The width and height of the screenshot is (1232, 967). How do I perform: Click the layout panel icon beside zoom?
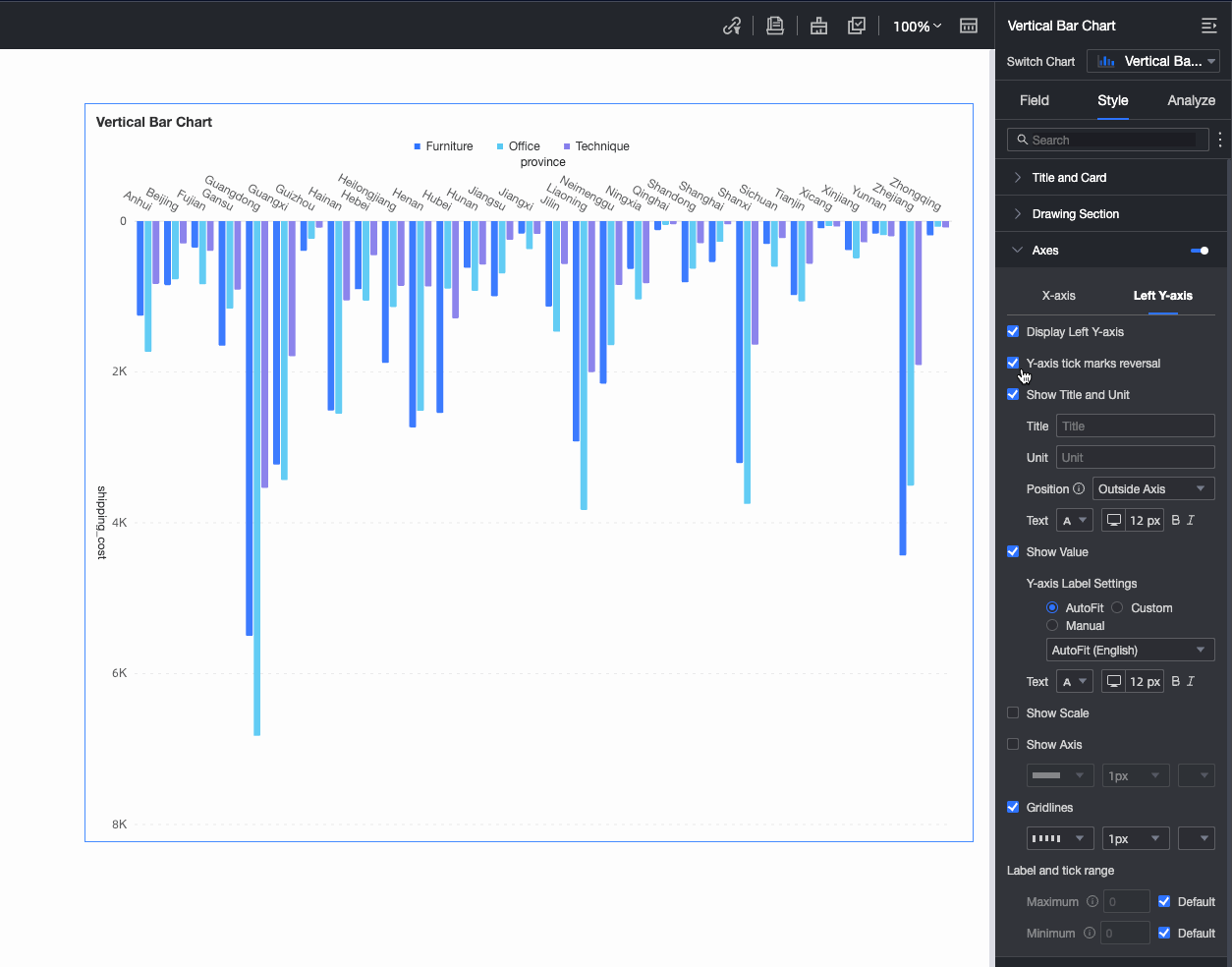[969, 27]
